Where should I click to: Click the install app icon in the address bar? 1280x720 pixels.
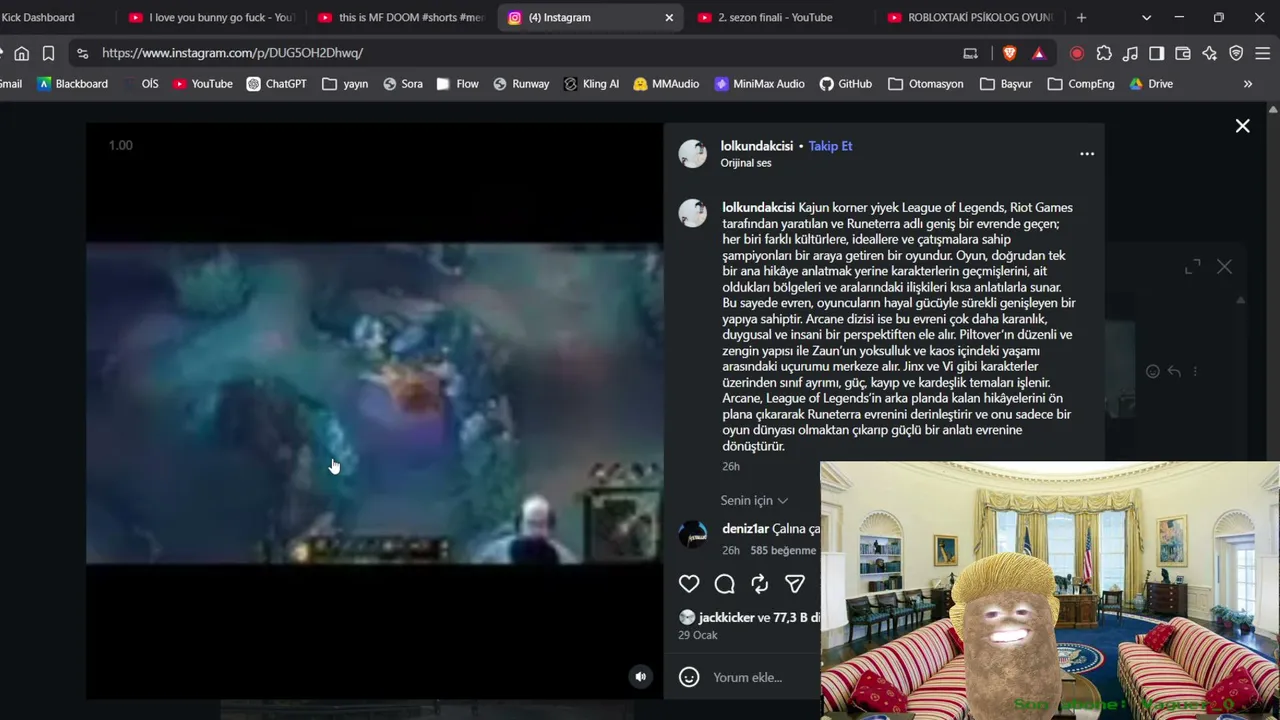(970, 53)
